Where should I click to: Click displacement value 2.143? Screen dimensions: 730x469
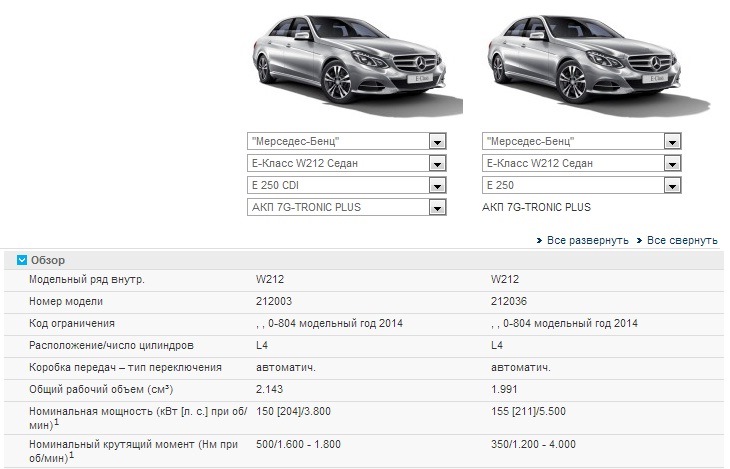click(269, 389)
